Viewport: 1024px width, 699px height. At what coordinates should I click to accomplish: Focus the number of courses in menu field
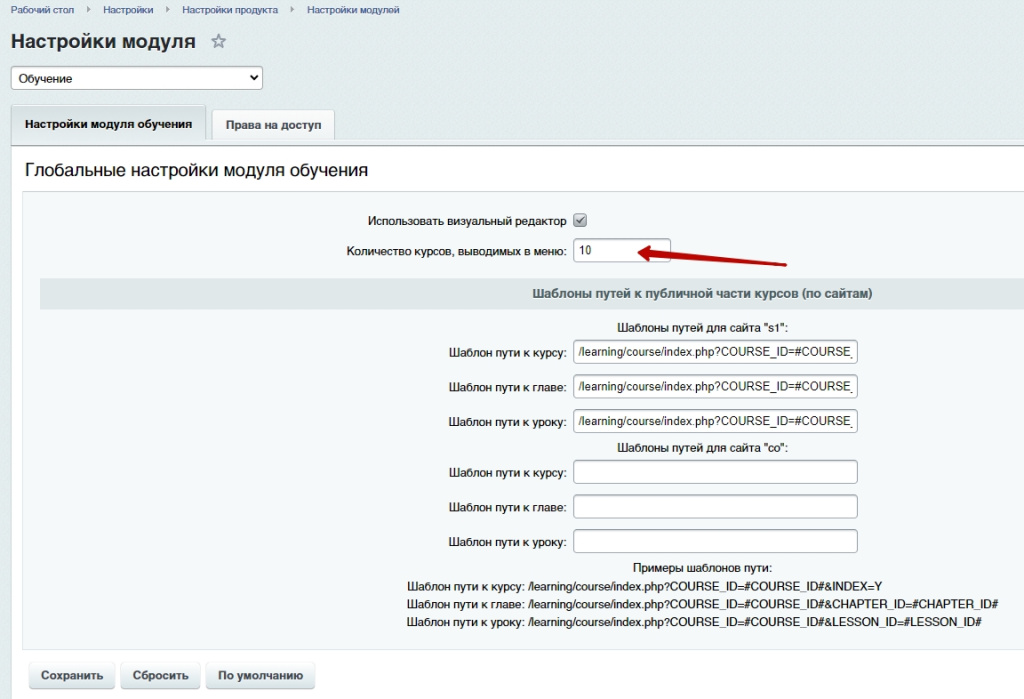point(621,251)
